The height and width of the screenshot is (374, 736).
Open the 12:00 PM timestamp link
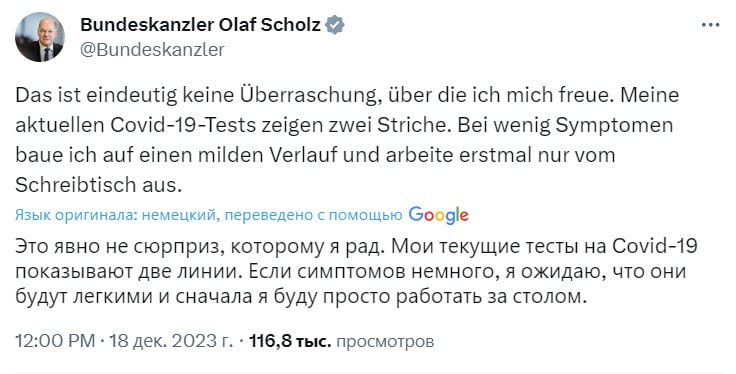55,341
